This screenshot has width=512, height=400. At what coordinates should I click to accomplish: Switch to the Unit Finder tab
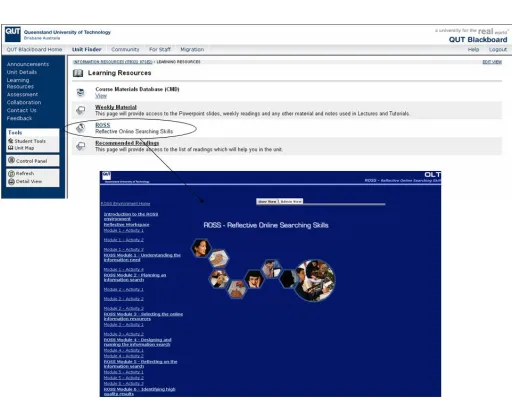pos(86,49)
